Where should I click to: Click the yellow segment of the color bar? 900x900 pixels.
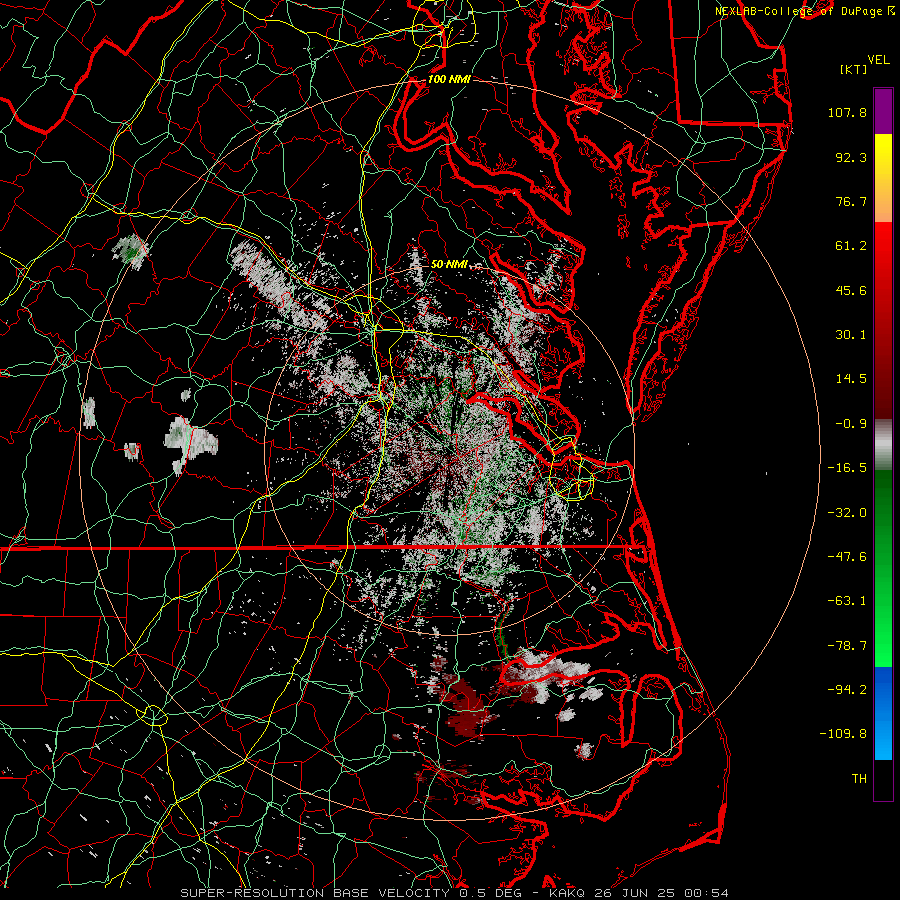coord(883,155)
